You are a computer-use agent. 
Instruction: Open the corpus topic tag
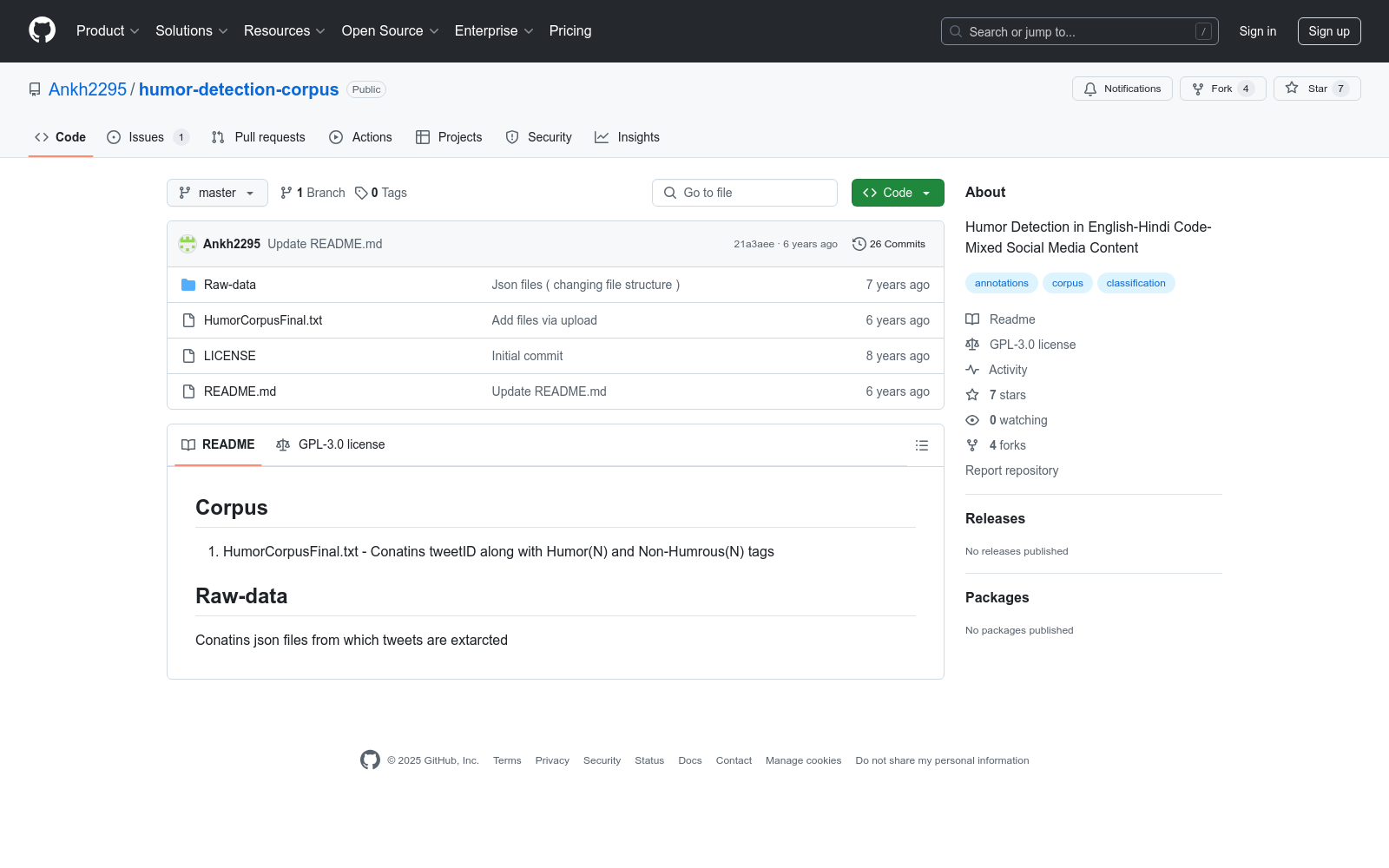(1067, 283)
